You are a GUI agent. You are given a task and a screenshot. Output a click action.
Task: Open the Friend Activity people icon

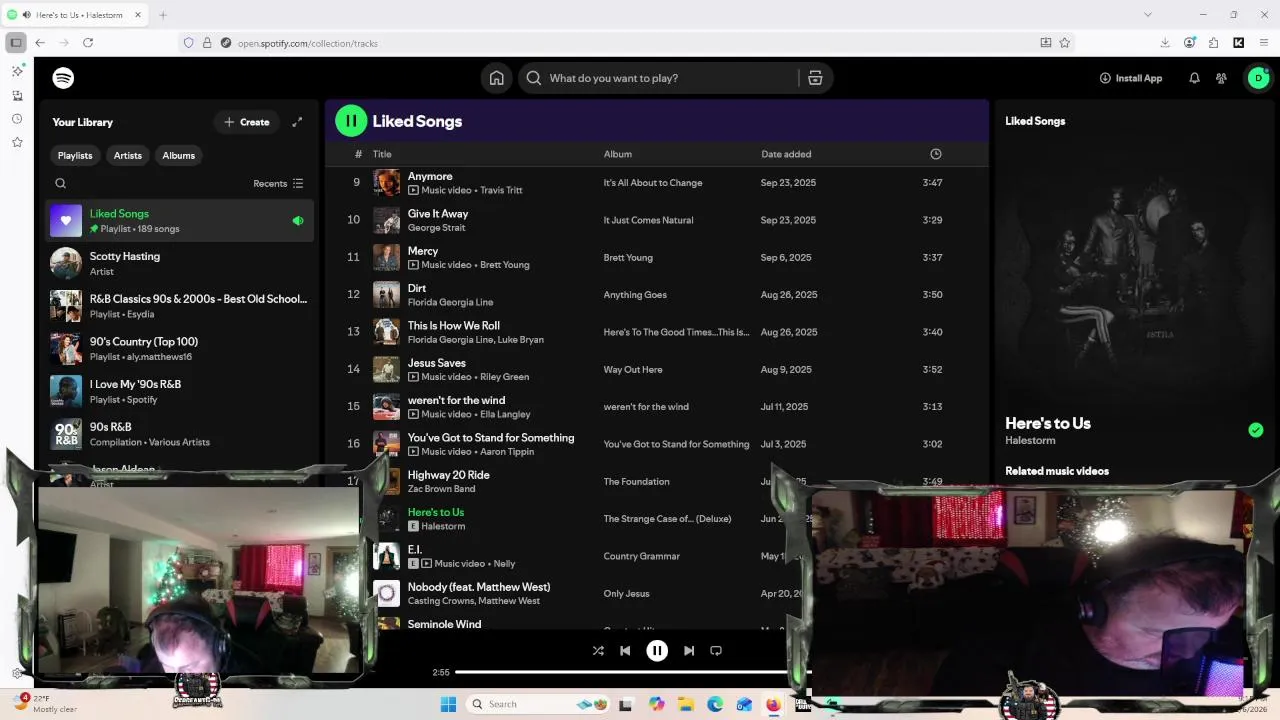pos(1221,78)
